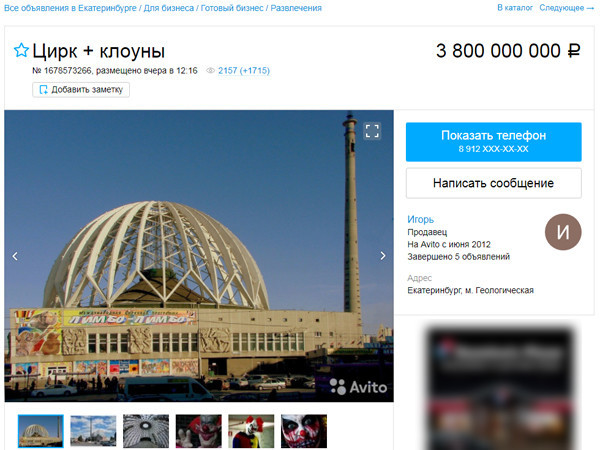
Task: Click the seller avatar with letter И
Action: point(563,232)
